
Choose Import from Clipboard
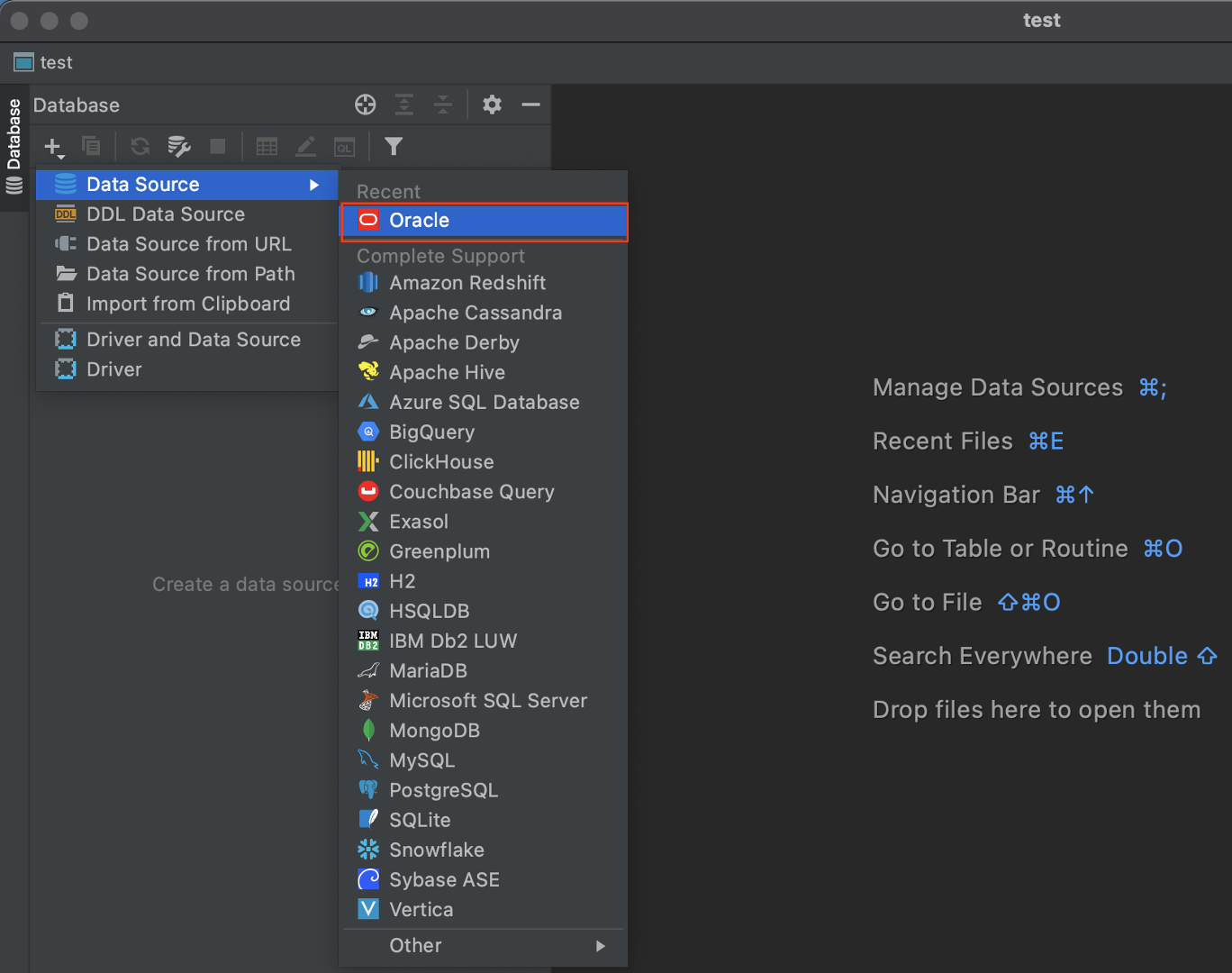tap(187, 304)
